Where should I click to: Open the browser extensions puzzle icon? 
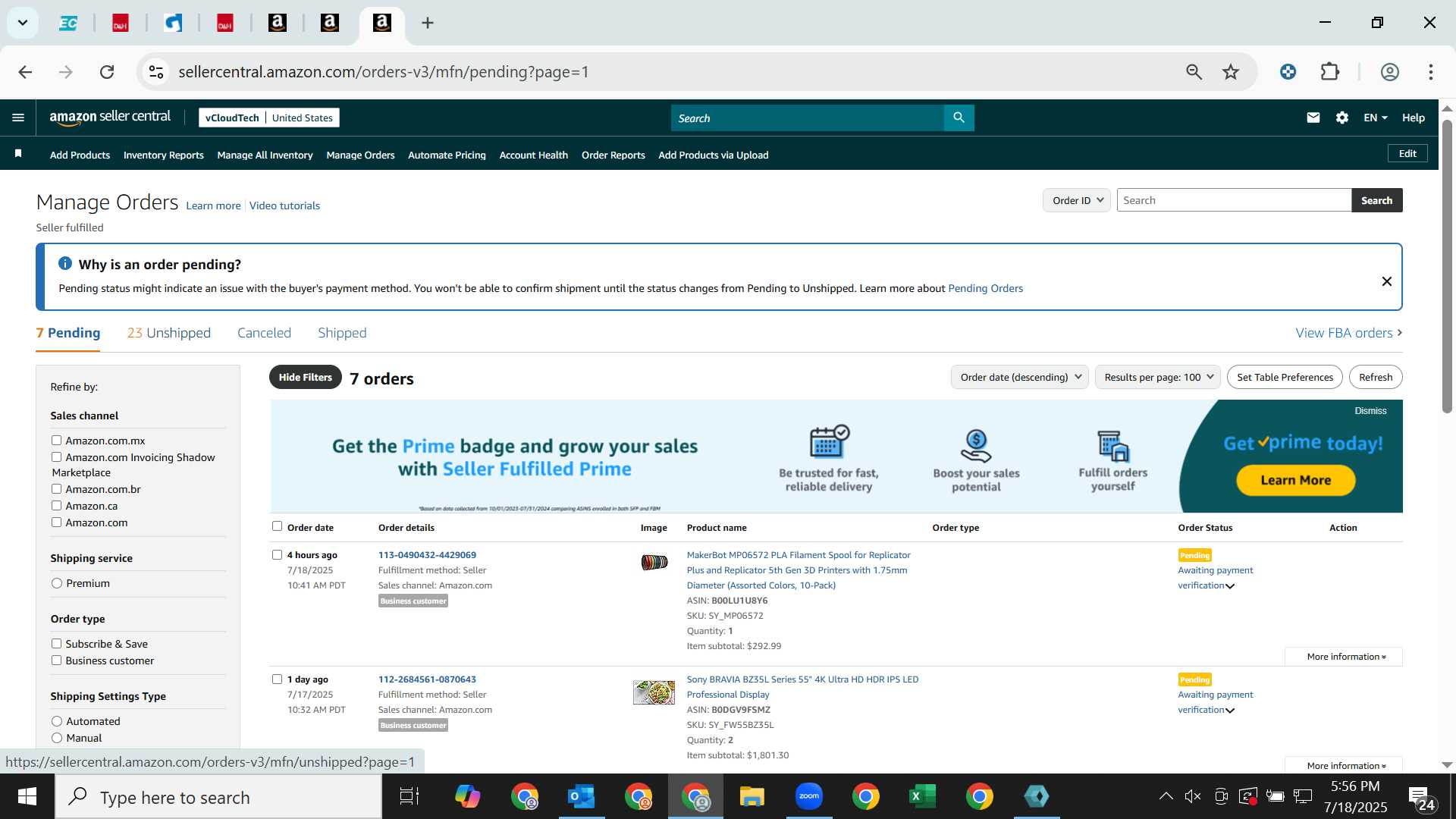point(1330,72)
